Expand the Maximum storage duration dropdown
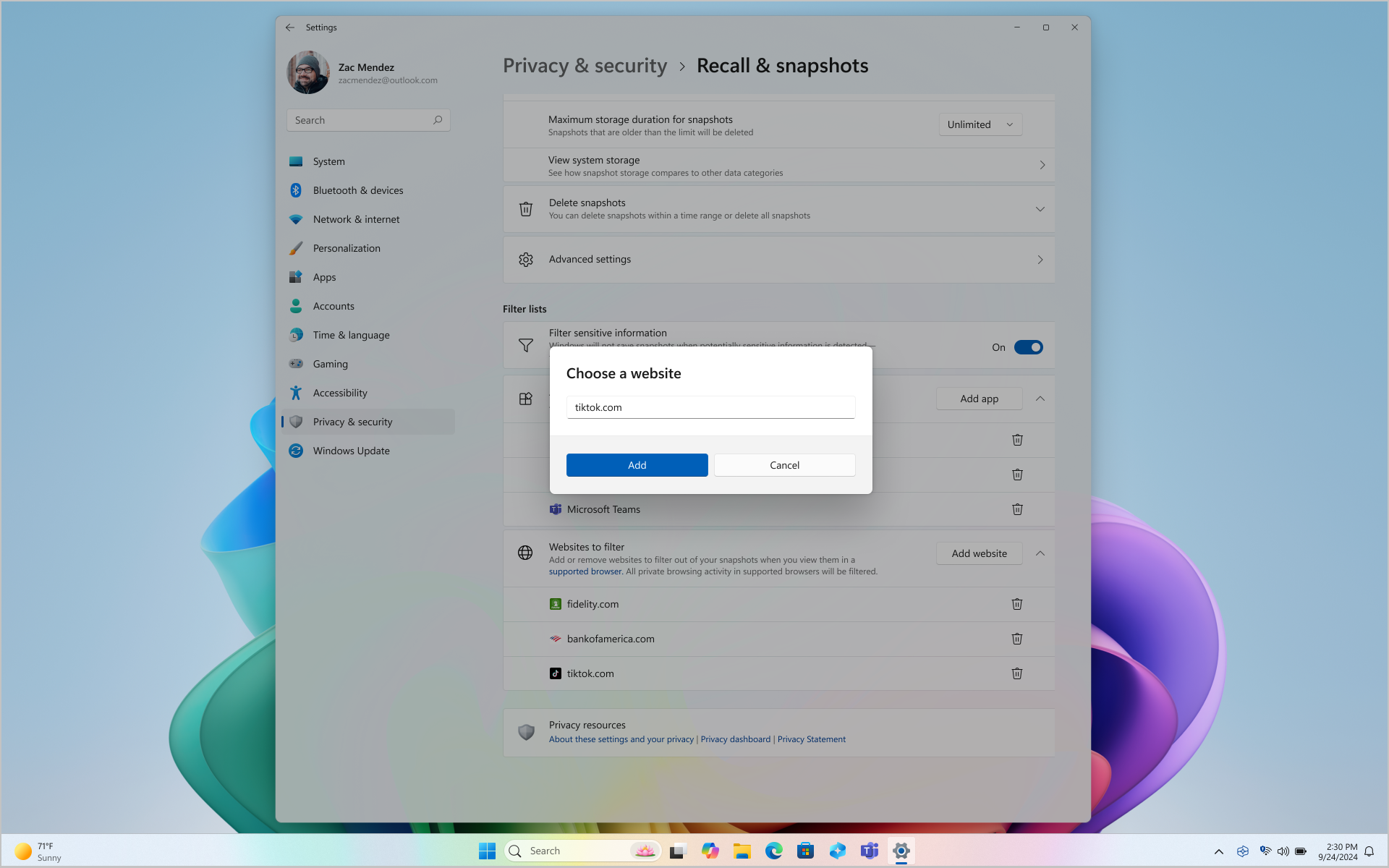Screen dimensions: 1389x868 pyautogui.click(x=980, y=124)
